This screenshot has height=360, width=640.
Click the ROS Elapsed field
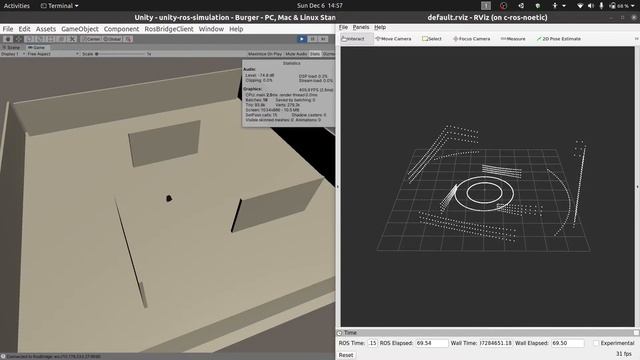[431, 343]
